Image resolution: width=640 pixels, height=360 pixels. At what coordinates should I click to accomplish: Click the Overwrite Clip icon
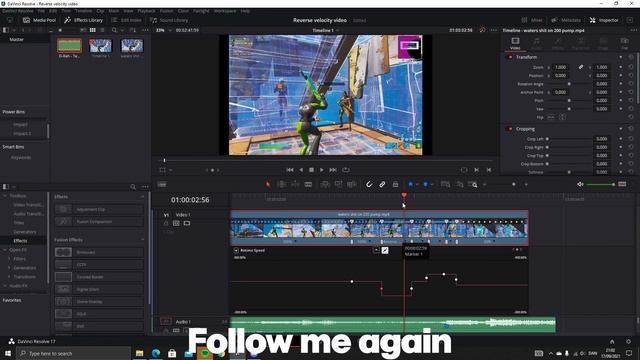[x=338, y=184]
